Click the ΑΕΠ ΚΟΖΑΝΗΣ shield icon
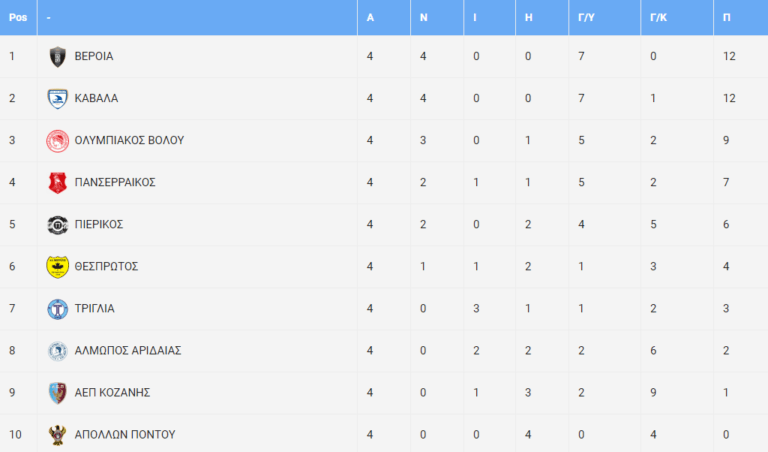The image size is (768, 452). click(57, 393)
